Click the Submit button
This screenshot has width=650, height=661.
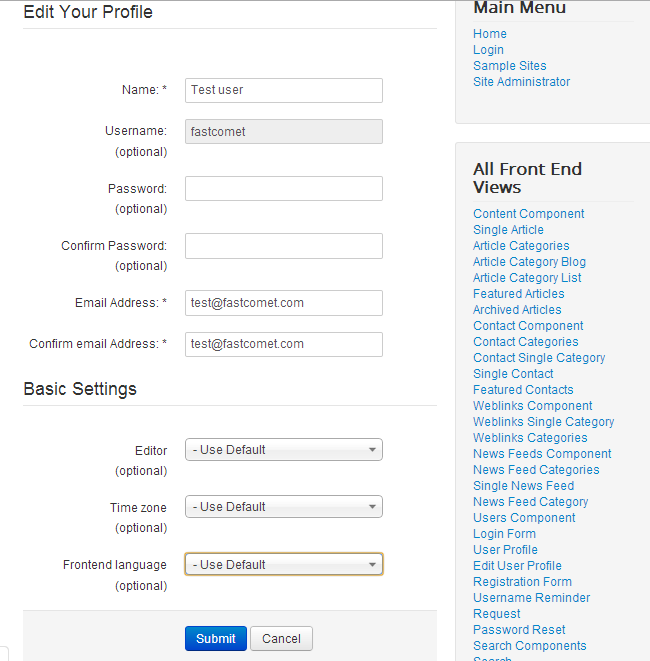[x=215, y=639]
